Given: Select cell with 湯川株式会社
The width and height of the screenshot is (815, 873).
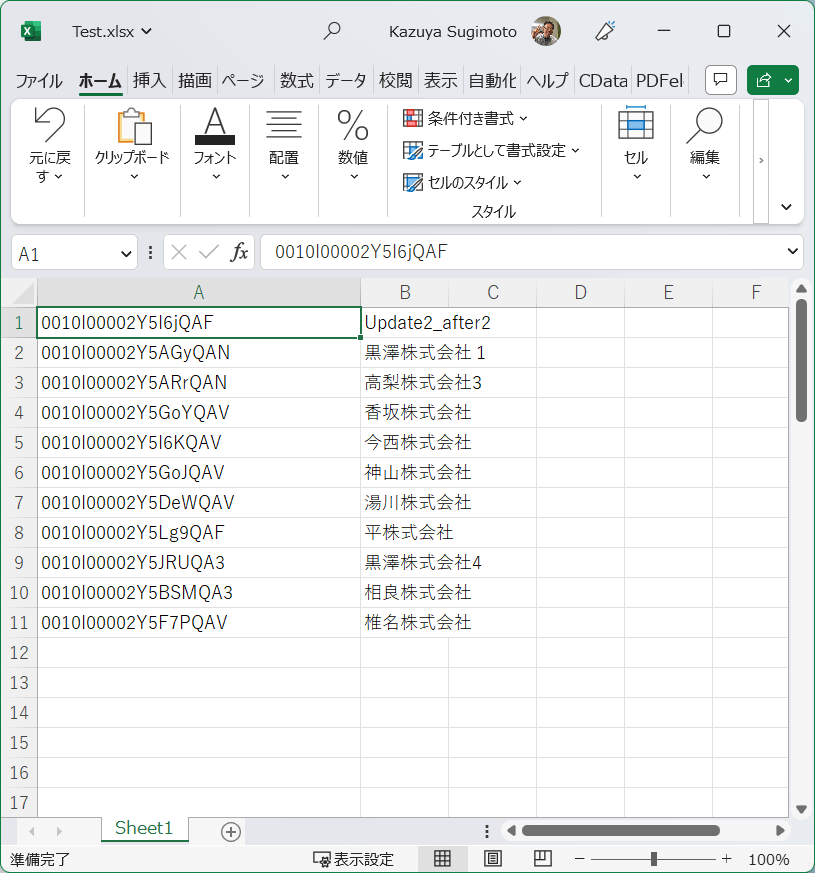Looking at the screenshot, I should pyautogui.click(x=405, y=503).
